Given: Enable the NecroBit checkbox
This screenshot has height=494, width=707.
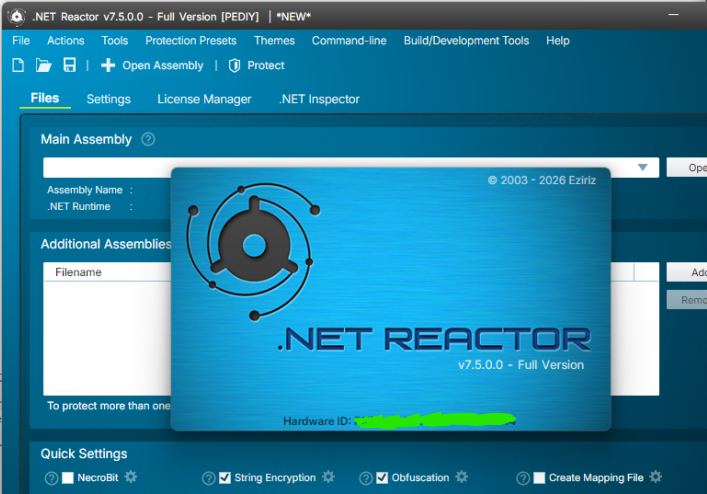Looking at the screenshot, I should (68, 478).
